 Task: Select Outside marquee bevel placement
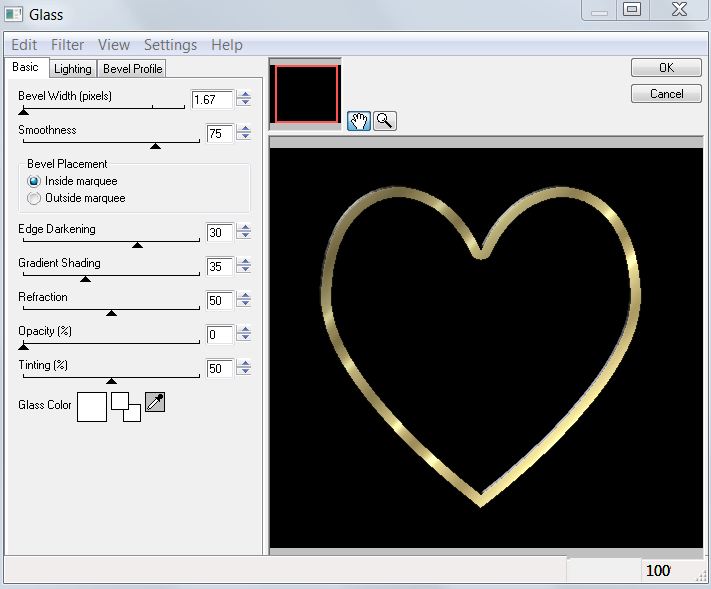(34, 198)
